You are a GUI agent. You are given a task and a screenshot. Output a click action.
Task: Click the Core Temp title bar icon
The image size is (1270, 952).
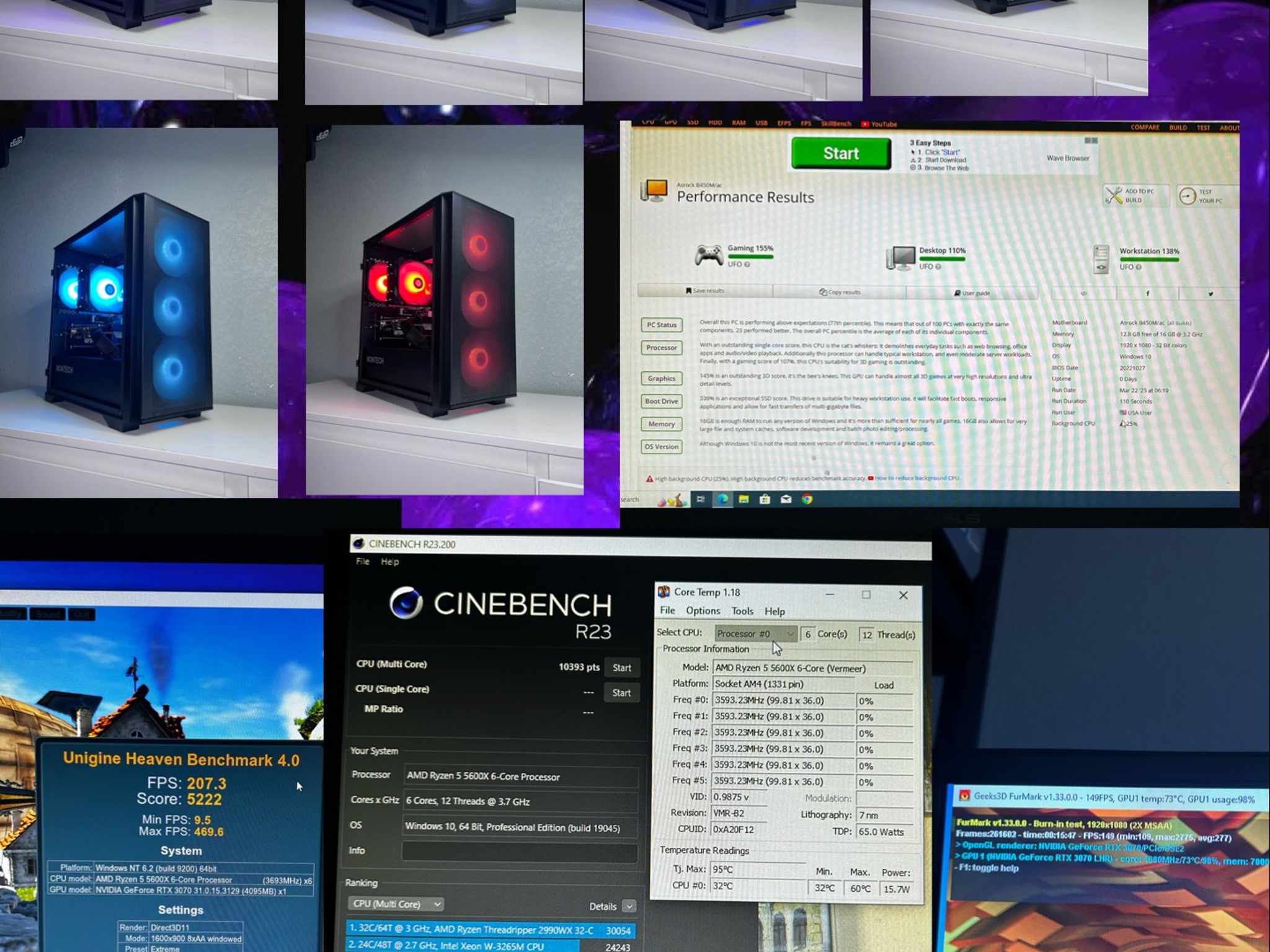tap(664, 592)
